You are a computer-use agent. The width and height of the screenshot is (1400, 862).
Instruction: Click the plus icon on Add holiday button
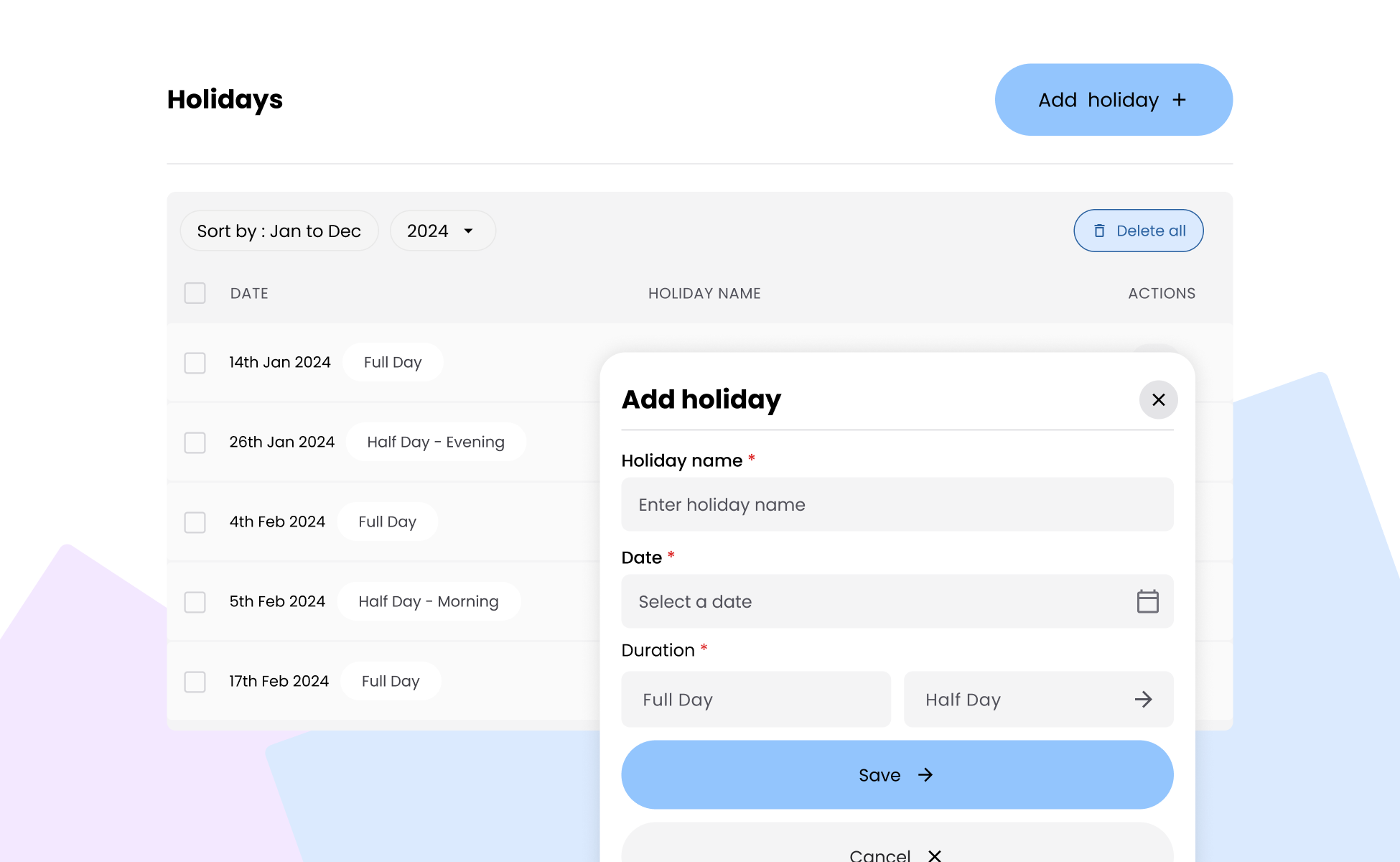click(1180, 100)
